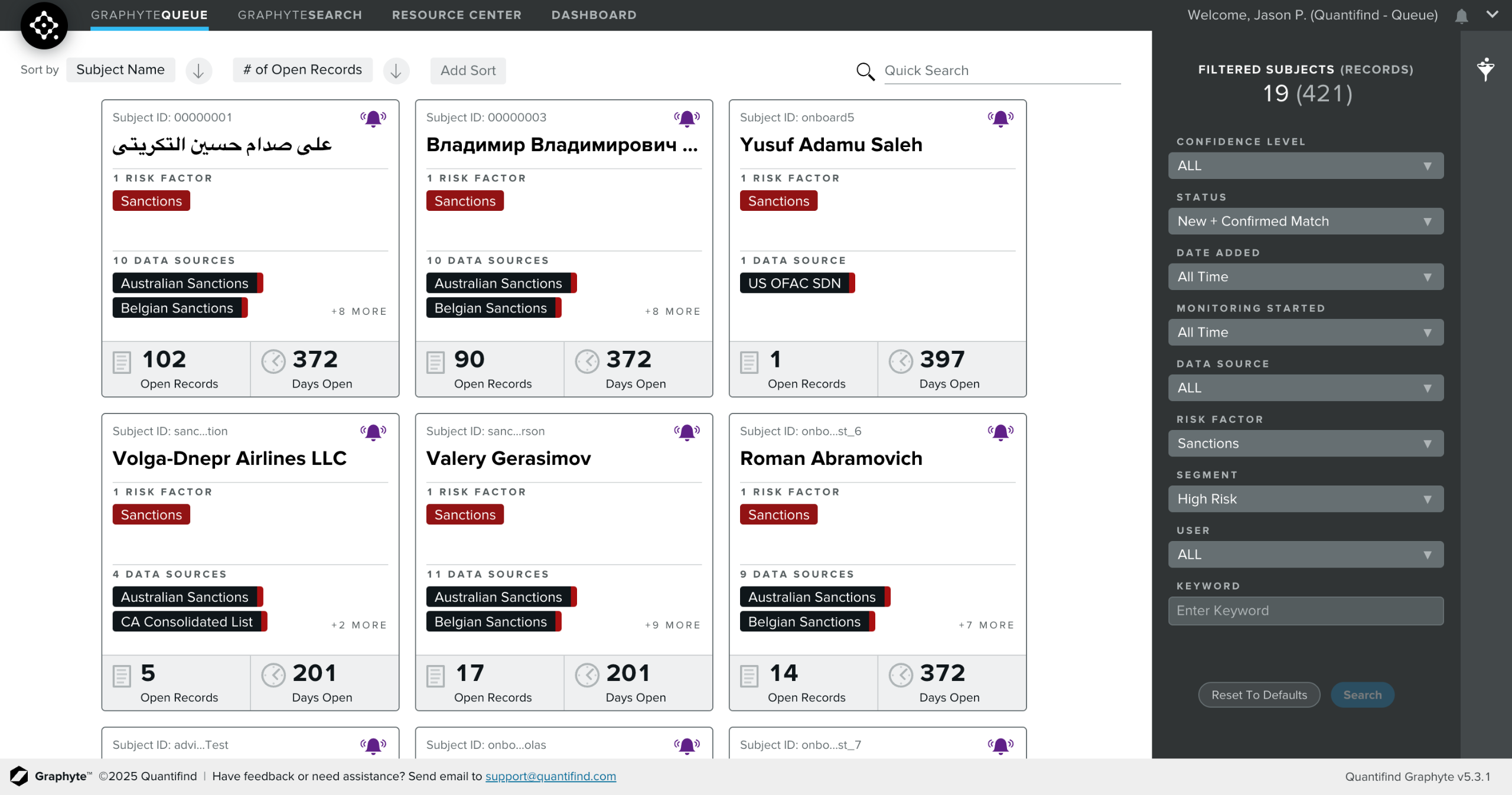Toggle the filter funnel panel icon
Image resolution: width=1512 pixels, height=795 pixels.
point(1485,70)
